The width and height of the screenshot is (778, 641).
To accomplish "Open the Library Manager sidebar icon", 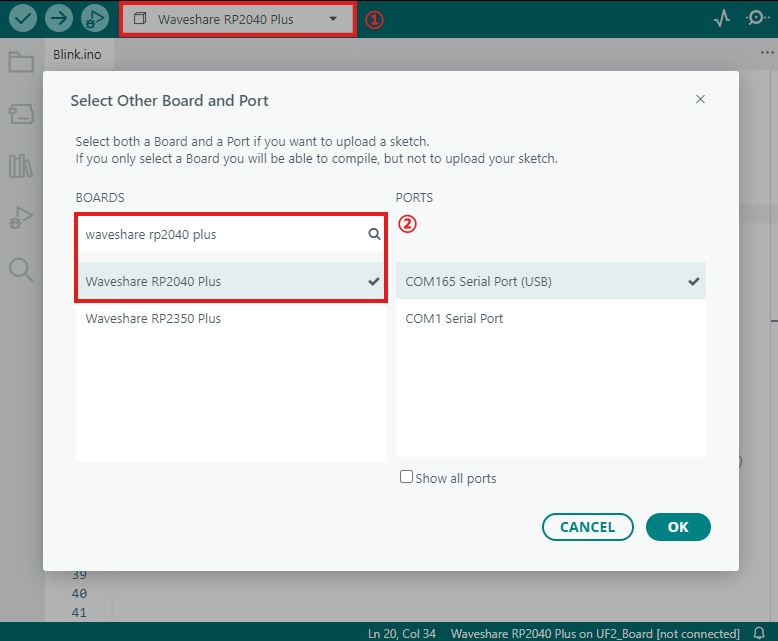I will 21,165.
